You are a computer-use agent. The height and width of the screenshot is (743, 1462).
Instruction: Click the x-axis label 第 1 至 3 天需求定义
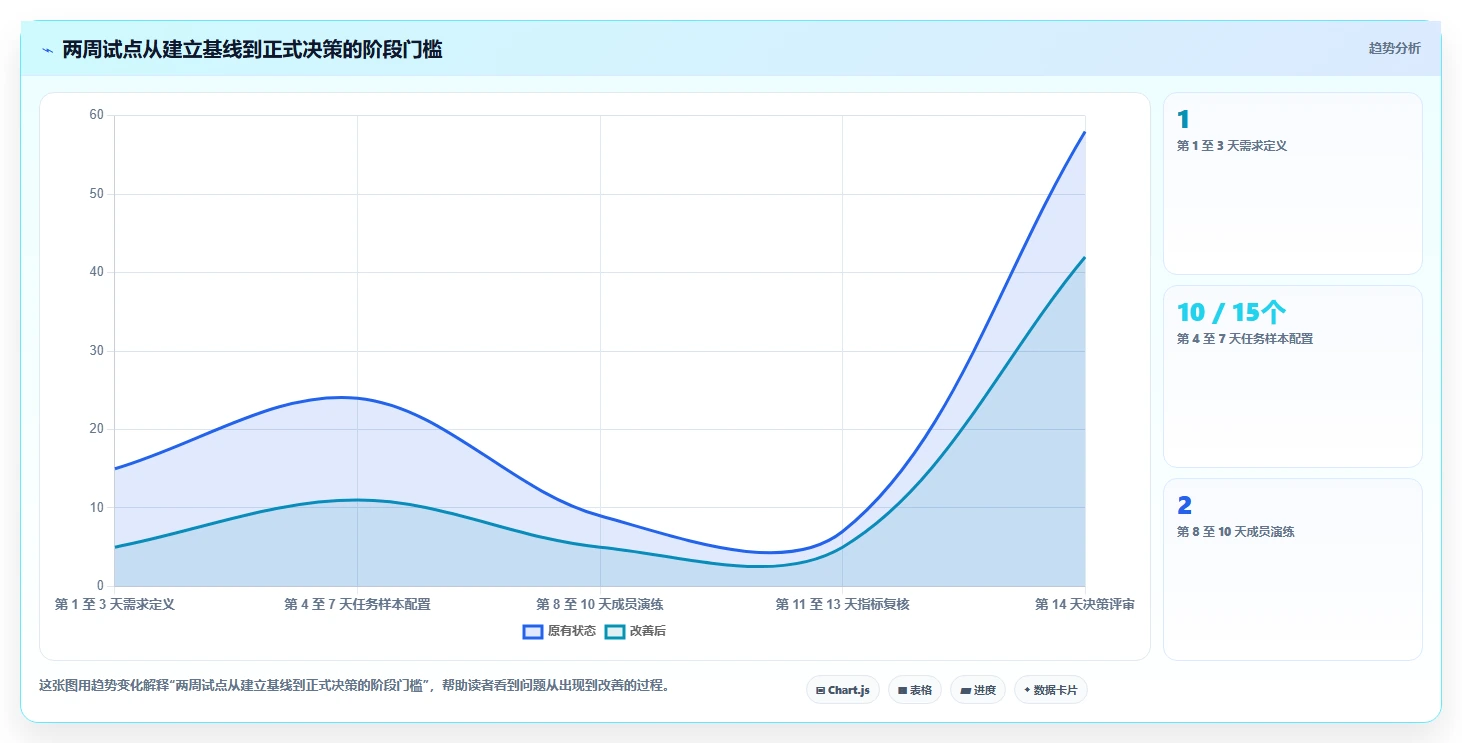point(115,604)
